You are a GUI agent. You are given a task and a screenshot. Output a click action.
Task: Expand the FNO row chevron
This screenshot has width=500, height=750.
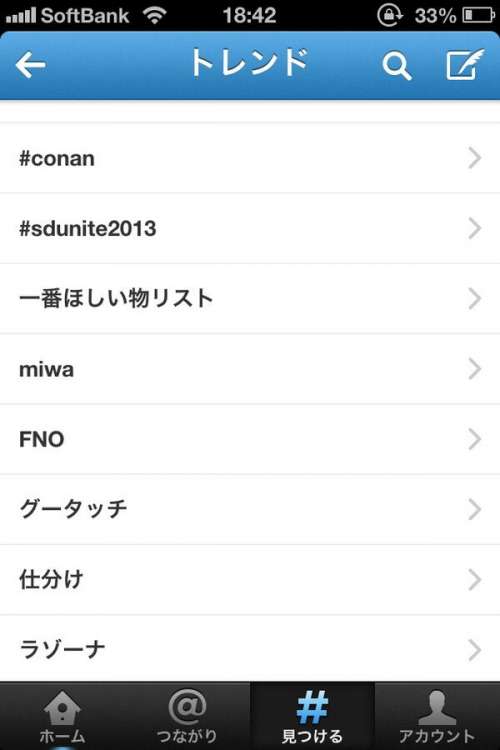click(474, 439)
